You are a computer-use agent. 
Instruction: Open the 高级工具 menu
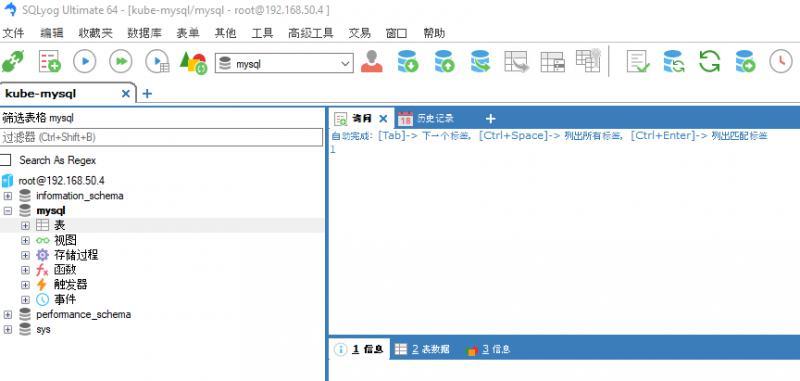[x=311, y=33]
